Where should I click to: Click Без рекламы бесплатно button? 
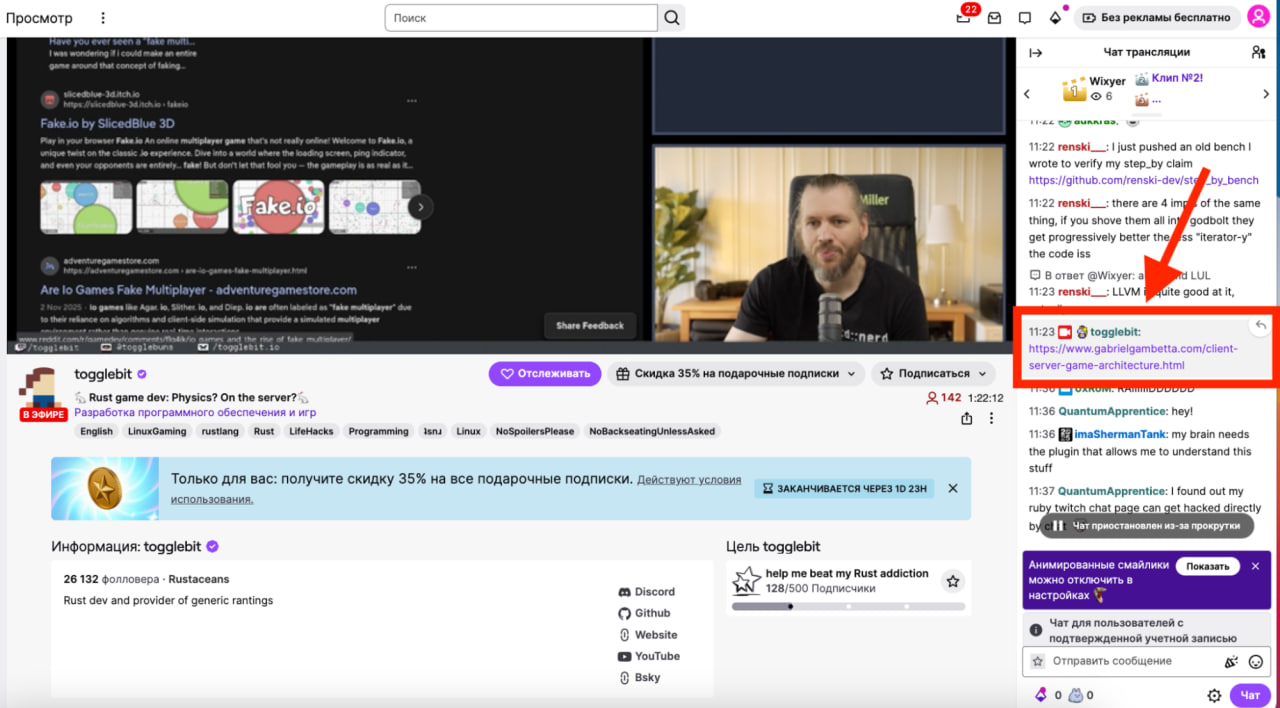click(1157, 18)
